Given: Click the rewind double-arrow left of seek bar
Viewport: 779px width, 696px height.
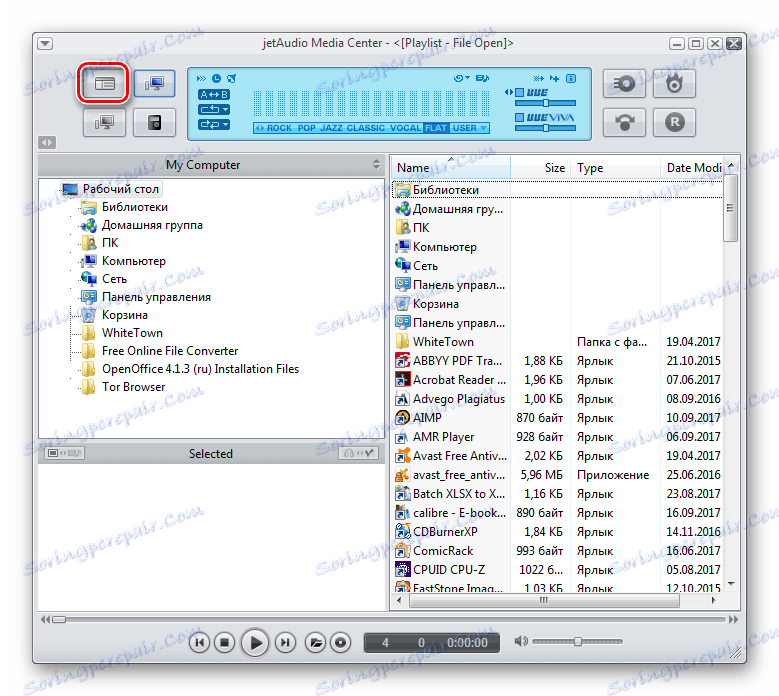Looking at the screenshot, I should [x=45, y=619].
